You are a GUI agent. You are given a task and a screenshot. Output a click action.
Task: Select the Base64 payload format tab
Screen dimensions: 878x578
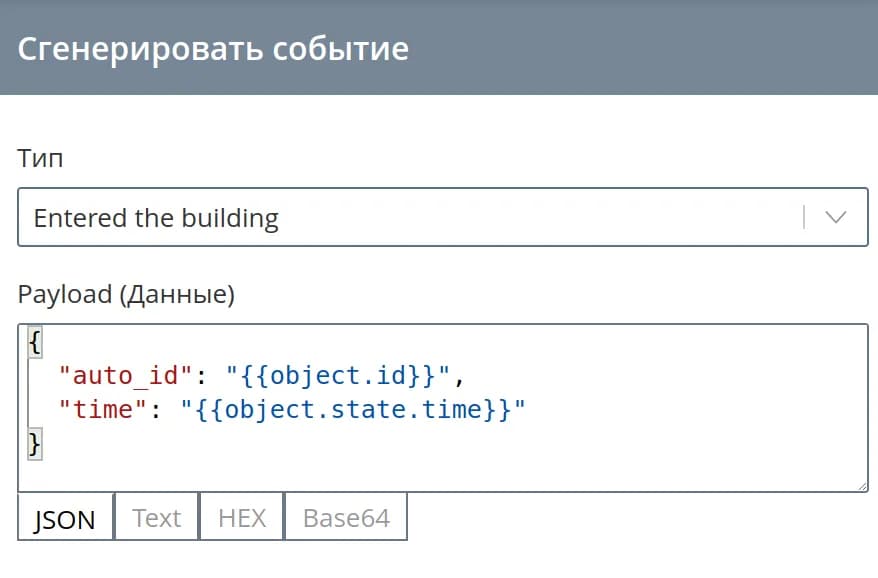tap(346, 517)
